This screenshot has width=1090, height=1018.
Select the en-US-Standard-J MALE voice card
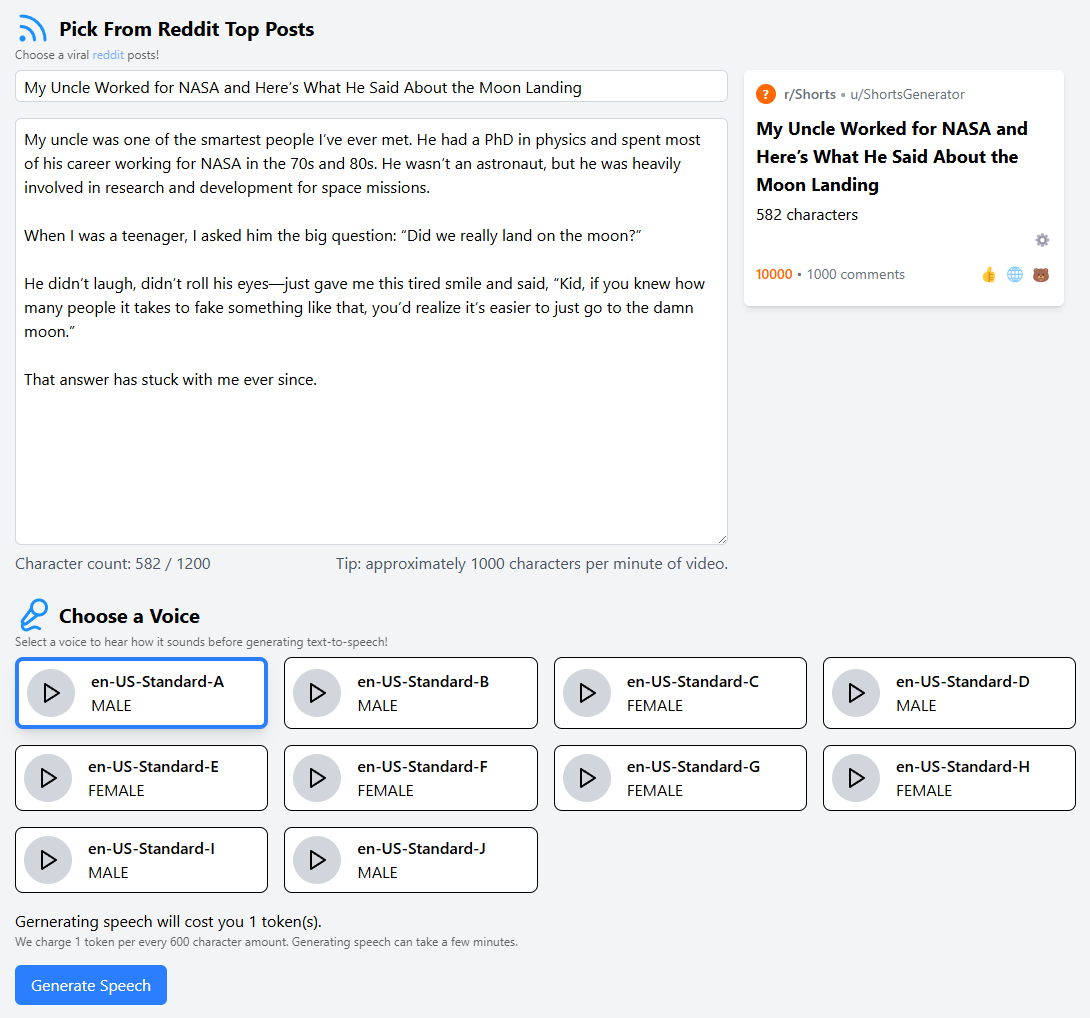[x=411, y=860]
